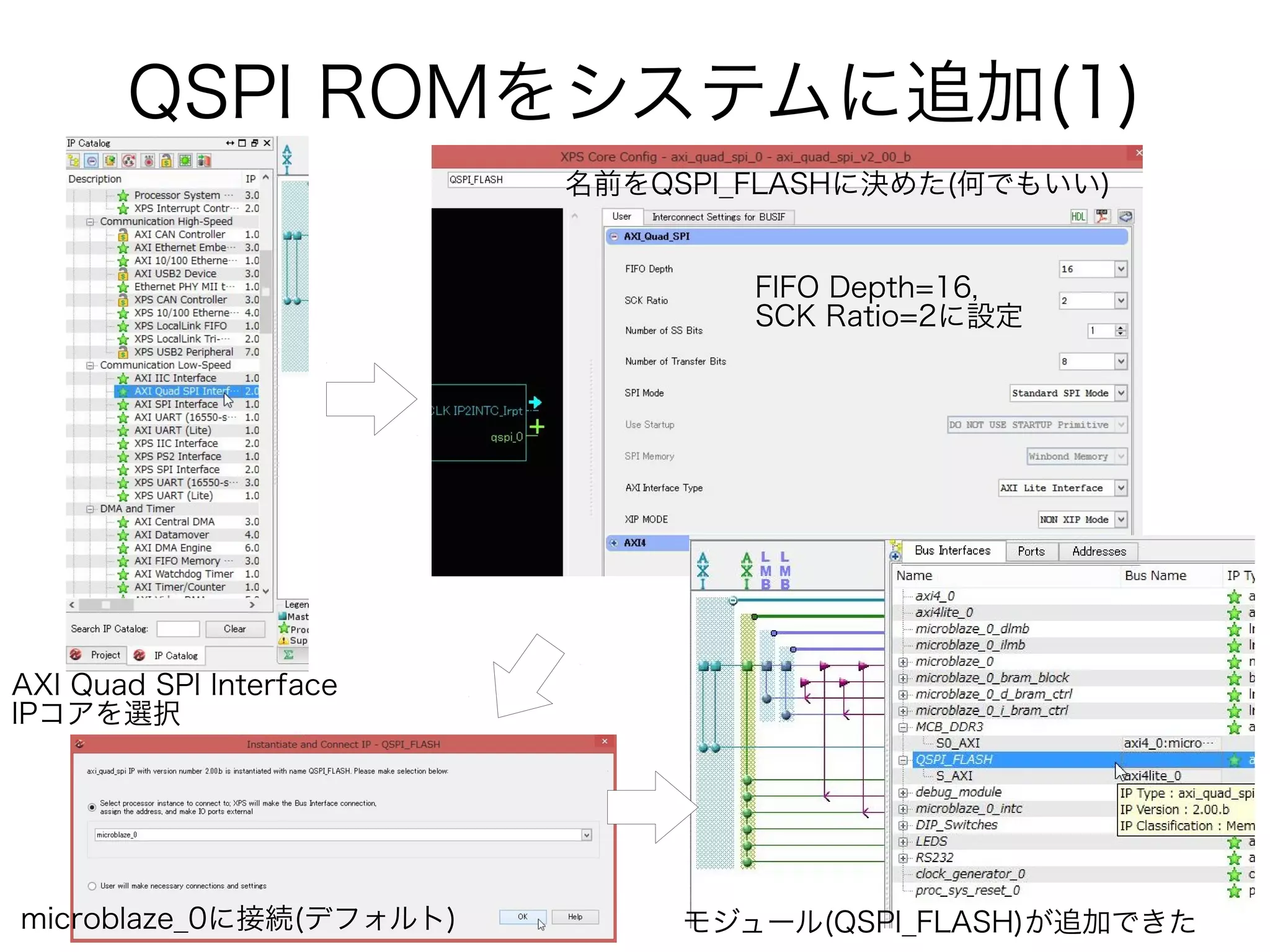Collapse the Communication Low-Speed category
1270x952 pixels.
pos(90,366)
